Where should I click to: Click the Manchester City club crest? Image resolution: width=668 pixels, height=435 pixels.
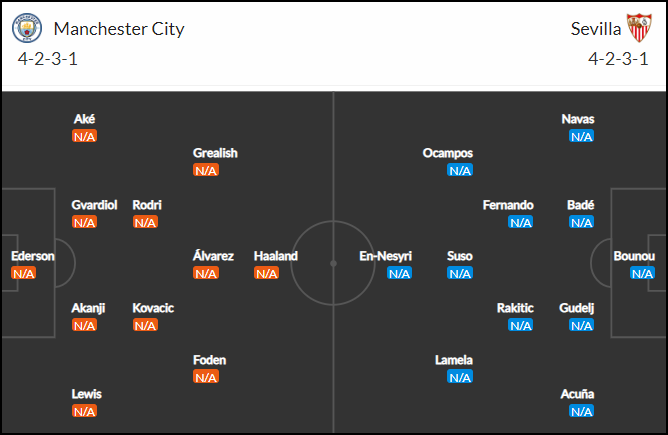pyautogui.click(x=27, y=28)
